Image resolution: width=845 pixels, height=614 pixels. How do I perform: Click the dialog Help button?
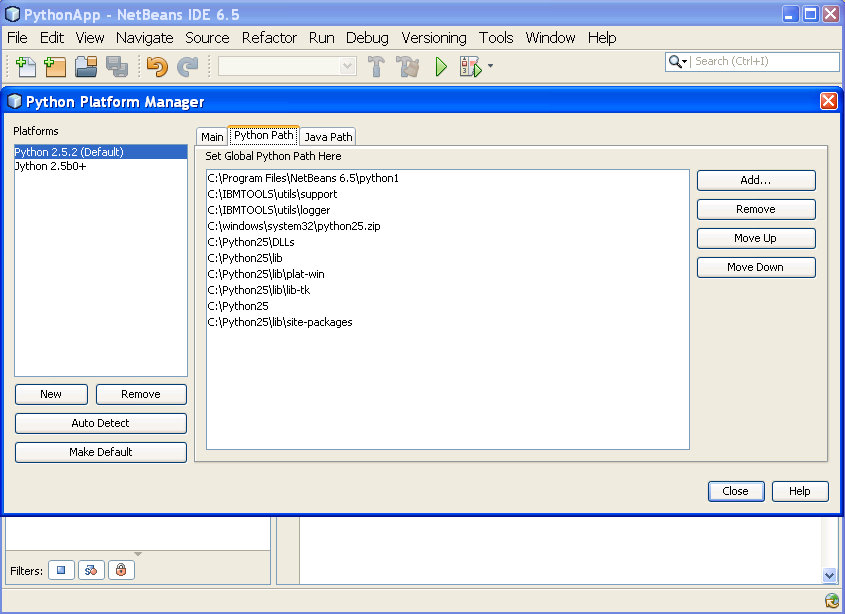click(800, 491)
